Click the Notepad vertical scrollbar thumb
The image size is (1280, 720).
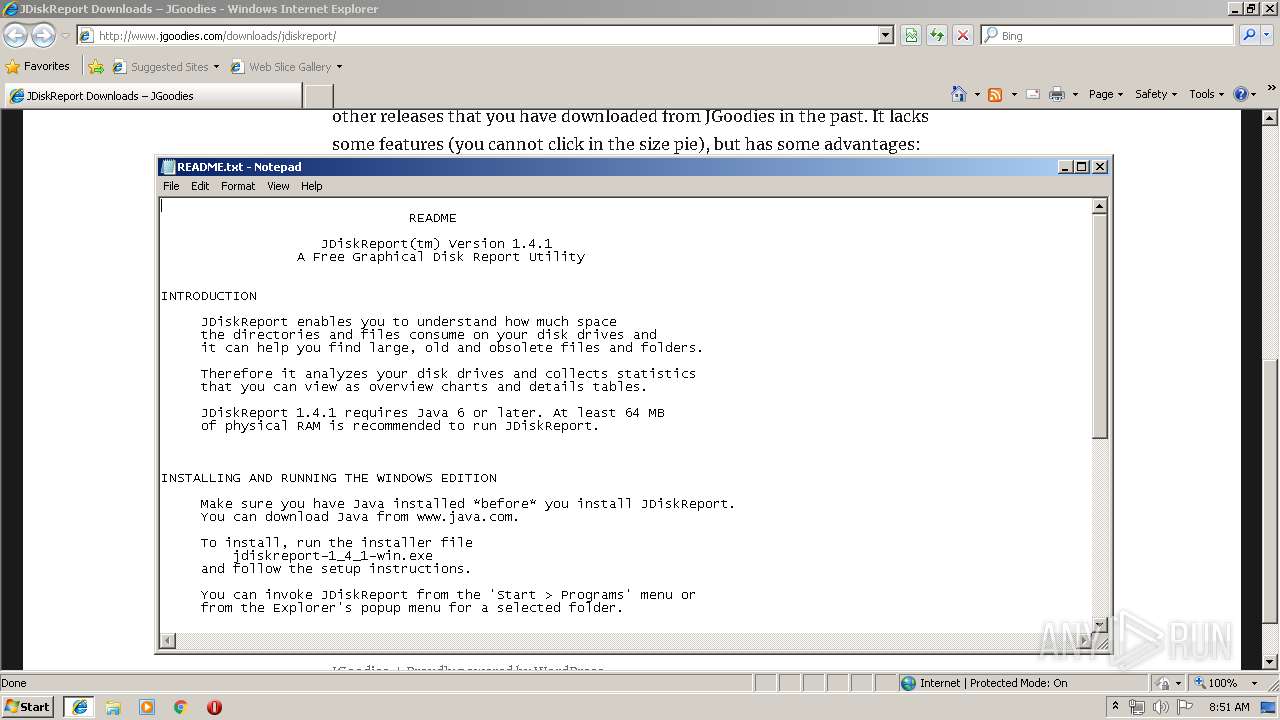tap(1100, 325)
